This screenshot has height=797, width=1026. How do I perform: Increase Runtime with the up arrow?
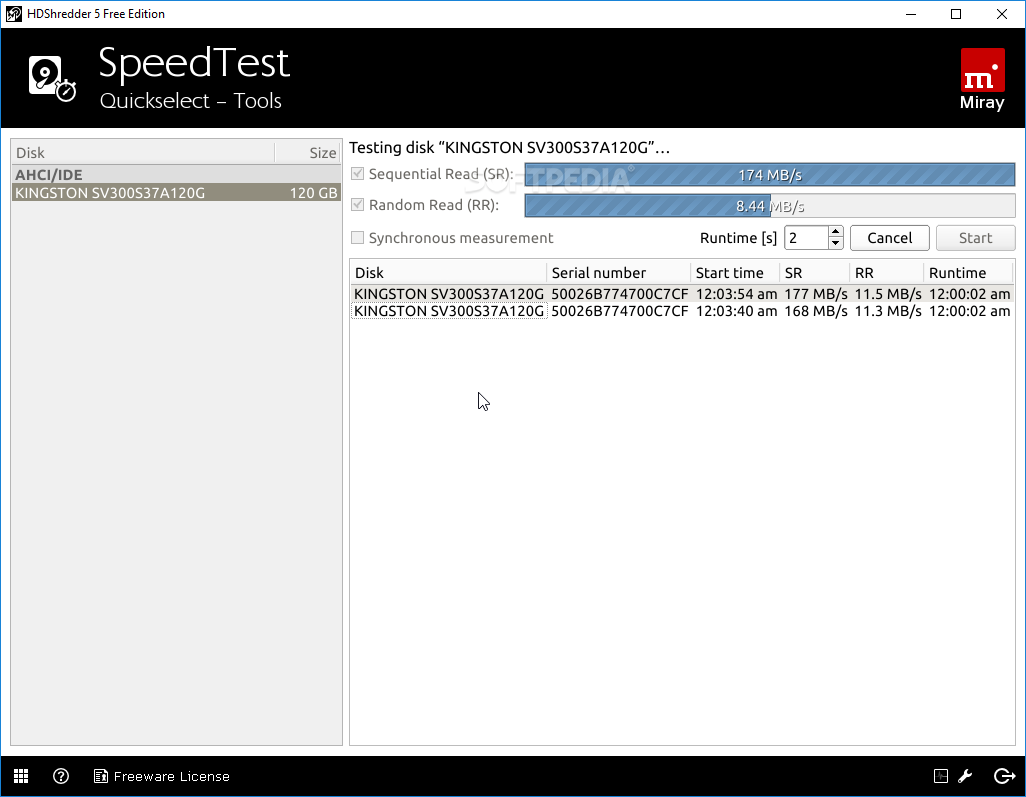click(x=836, y=232)
